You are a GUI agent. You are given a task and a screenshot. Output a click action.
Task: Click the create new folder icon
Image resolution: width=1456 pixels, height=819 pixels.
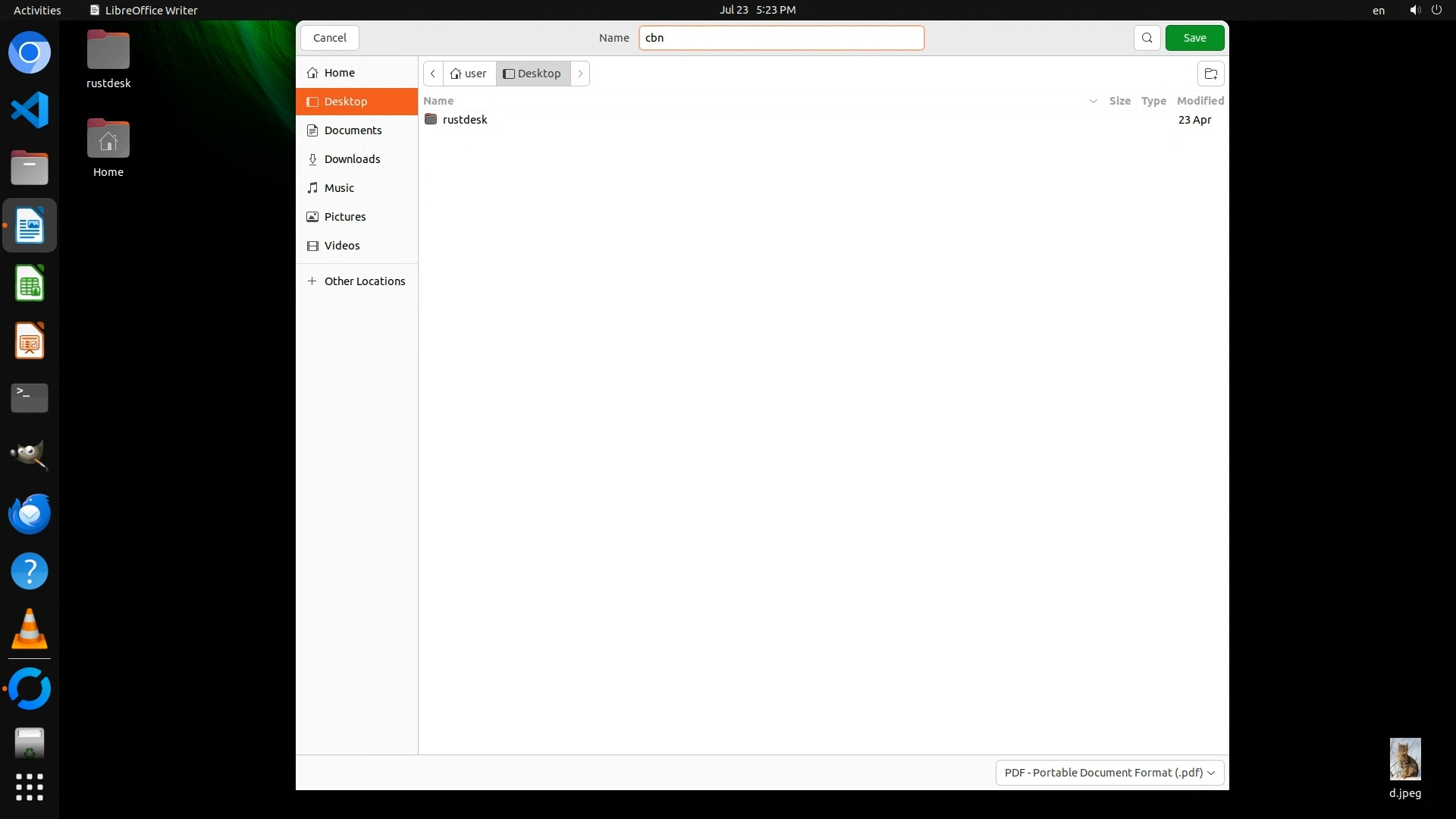[1210, 74]
